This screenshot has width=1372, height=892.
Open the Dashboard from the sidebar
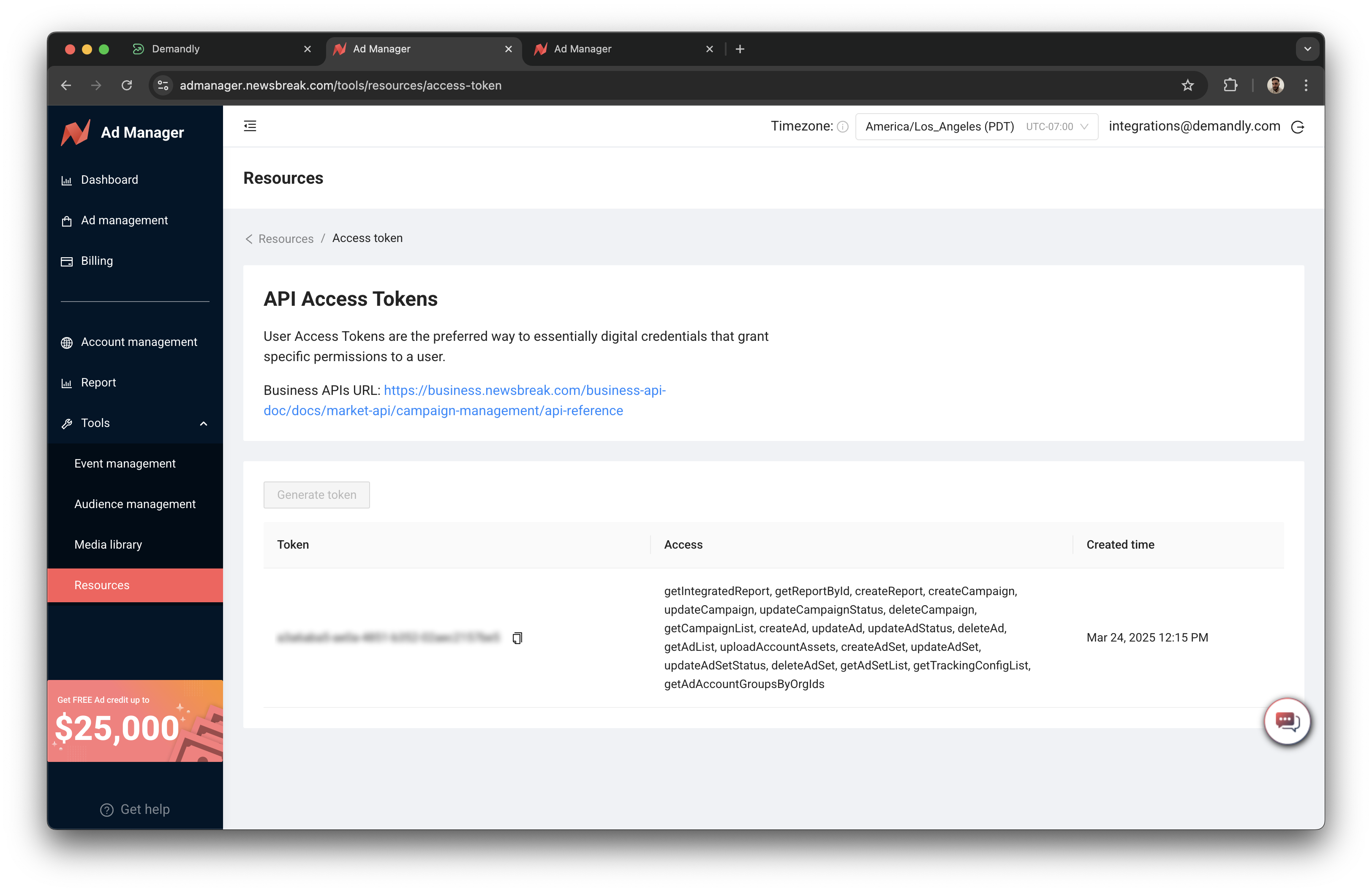click(109, 179)
